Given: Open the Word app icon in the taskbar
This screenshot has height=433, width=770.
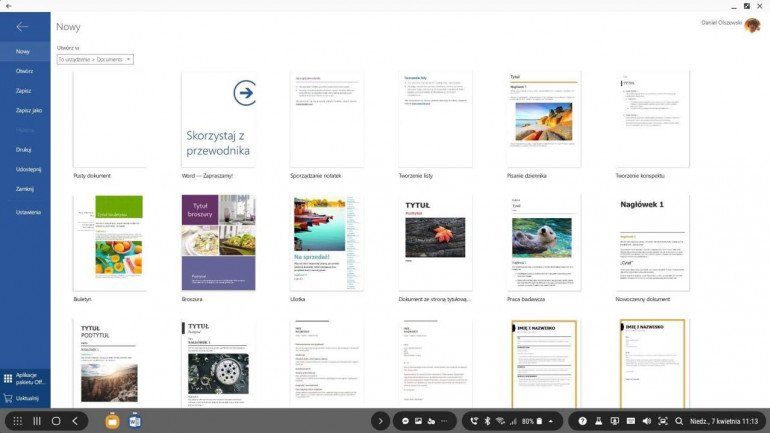Looking at the screenshot, I should click(x=135, y=421).
